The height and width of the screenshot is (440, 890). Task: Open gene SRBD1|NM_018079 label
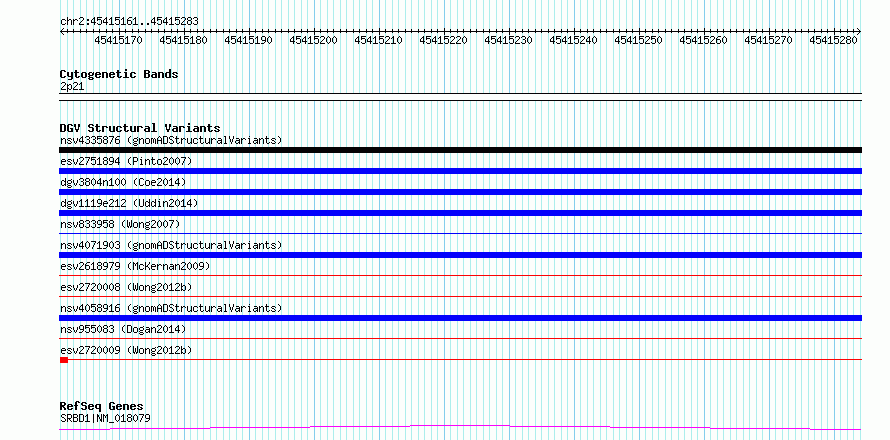[105, 419]
